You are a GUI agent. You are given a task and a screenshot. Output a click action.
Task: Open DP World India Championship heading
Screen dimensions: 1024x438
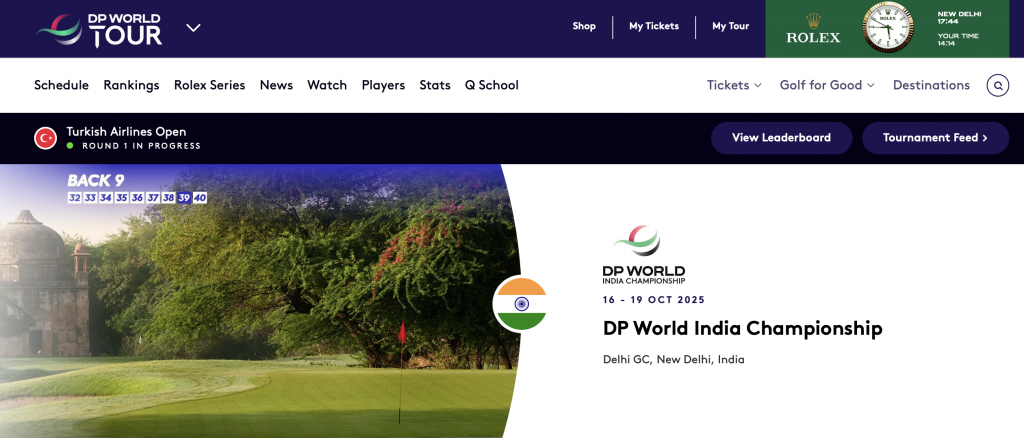(x=743, y=328)
